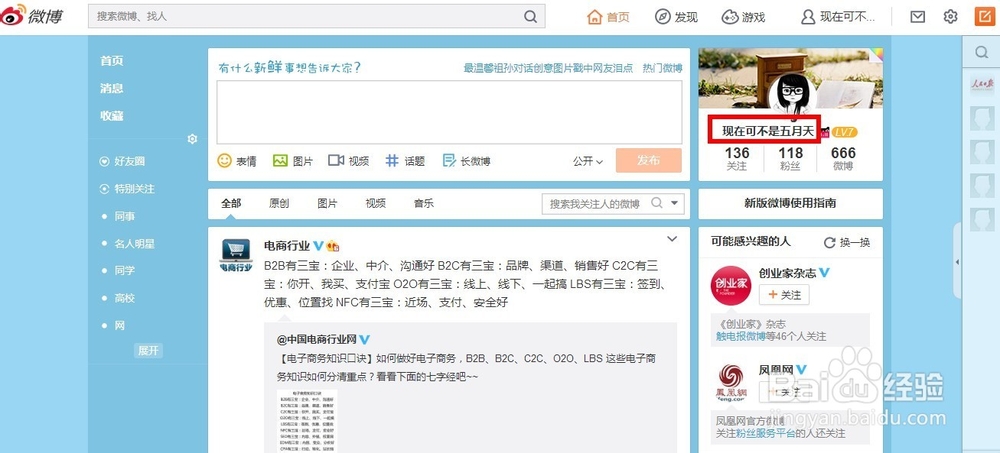Screen dimensions: 1000x453
Task: Switch to the 全部 tab
Action: pos(231,204)
